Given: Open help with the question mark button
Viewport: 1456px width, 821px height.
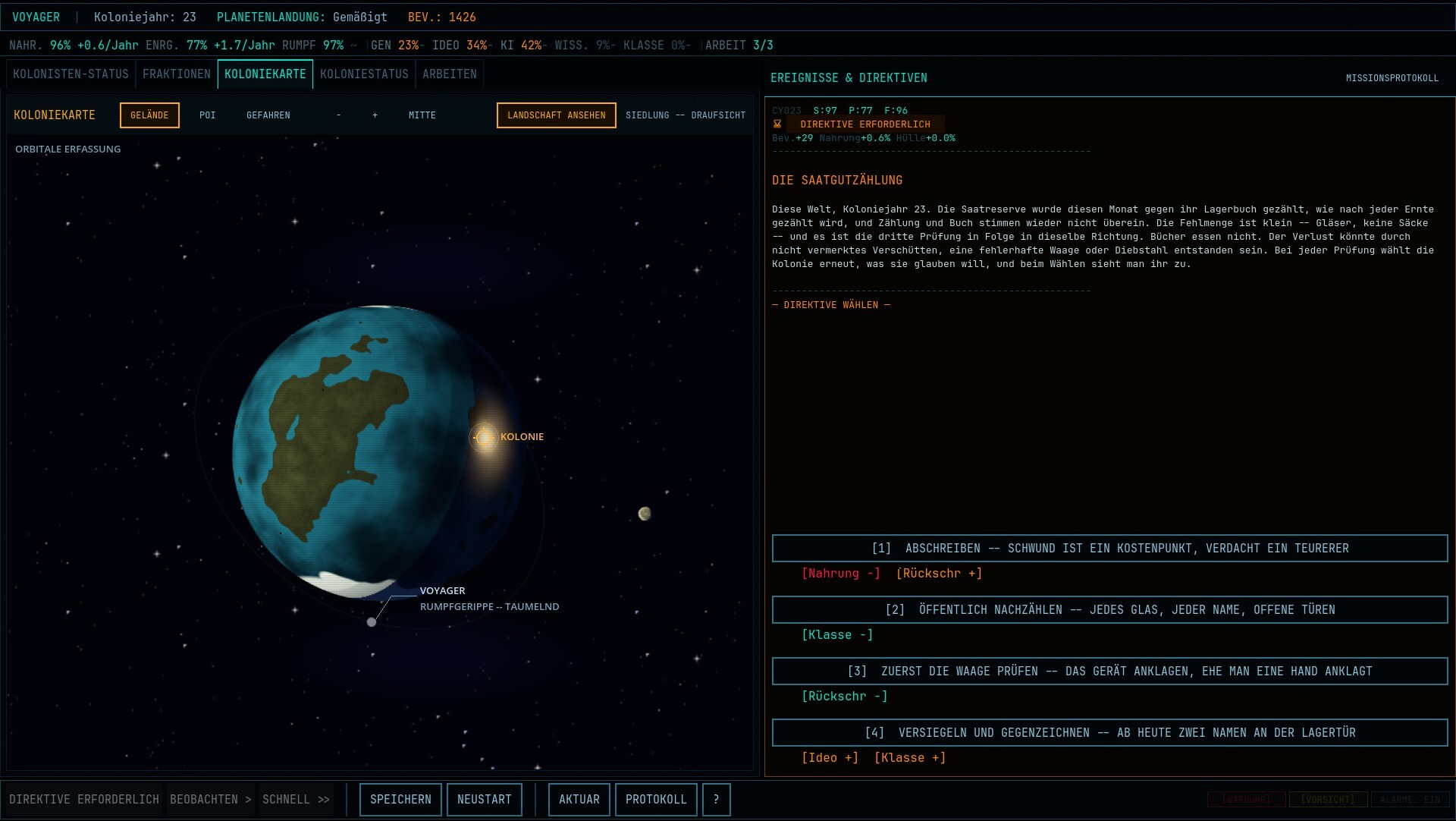Looking at the screenshot, I should point(716,800).
